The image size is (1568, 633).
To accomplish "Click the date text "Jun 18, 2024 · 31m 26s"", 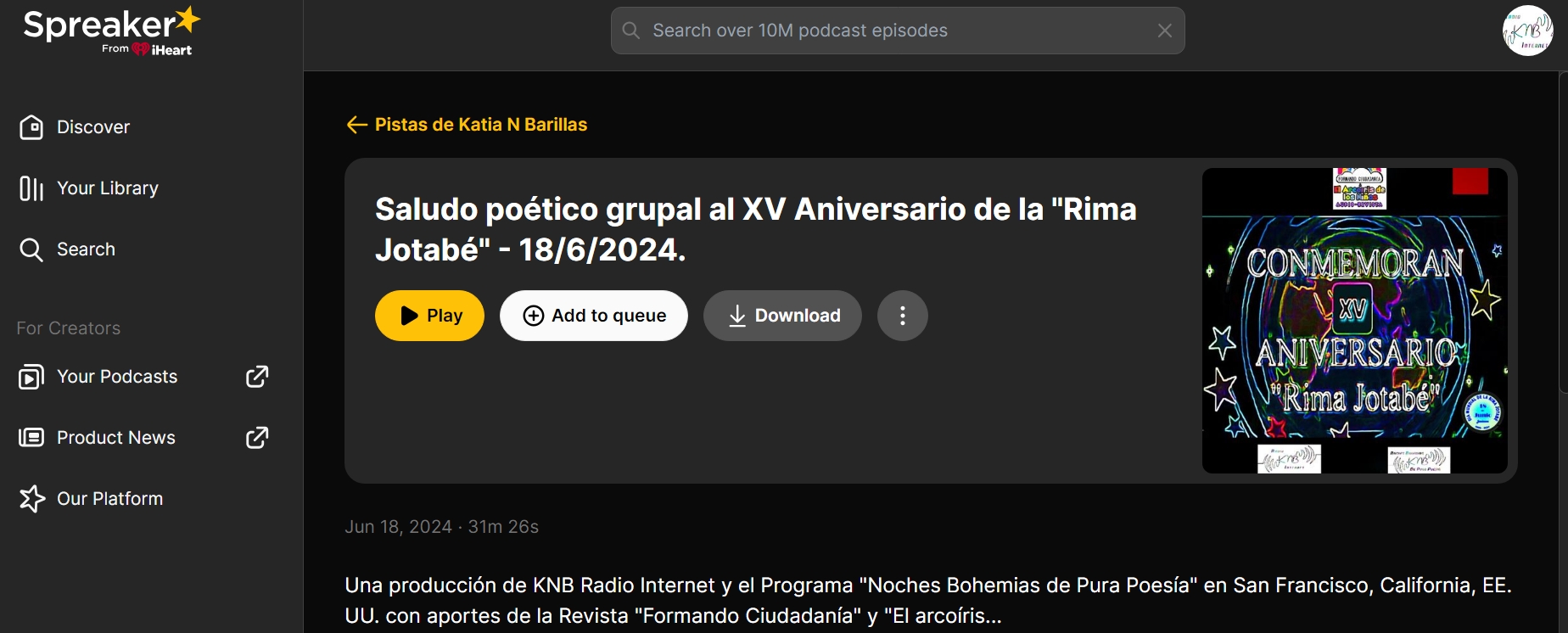I will 441,527.
